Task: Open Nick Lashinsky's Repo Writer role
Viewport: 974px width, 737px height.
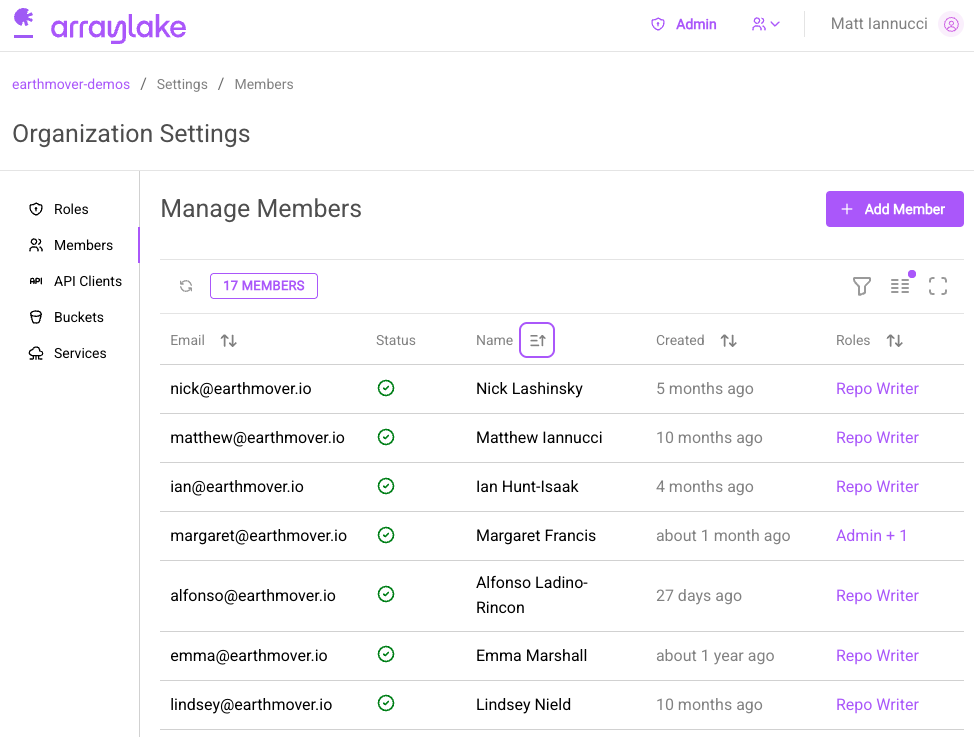Action: click(x=877, y=388)
